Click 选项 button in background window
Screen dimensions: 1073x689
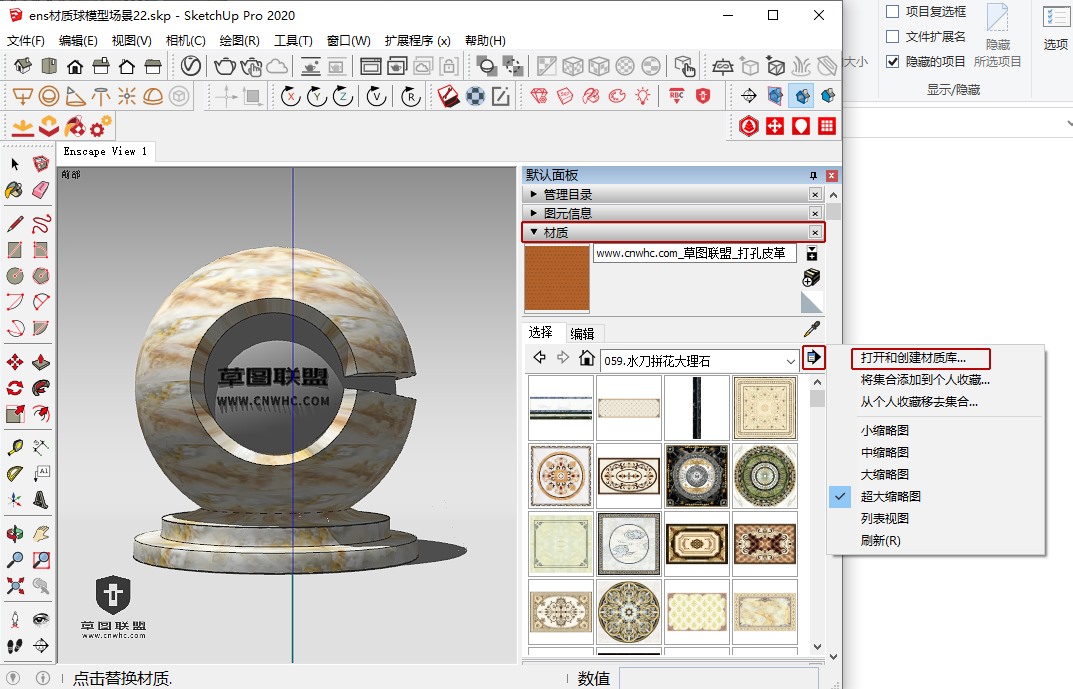1055,27
